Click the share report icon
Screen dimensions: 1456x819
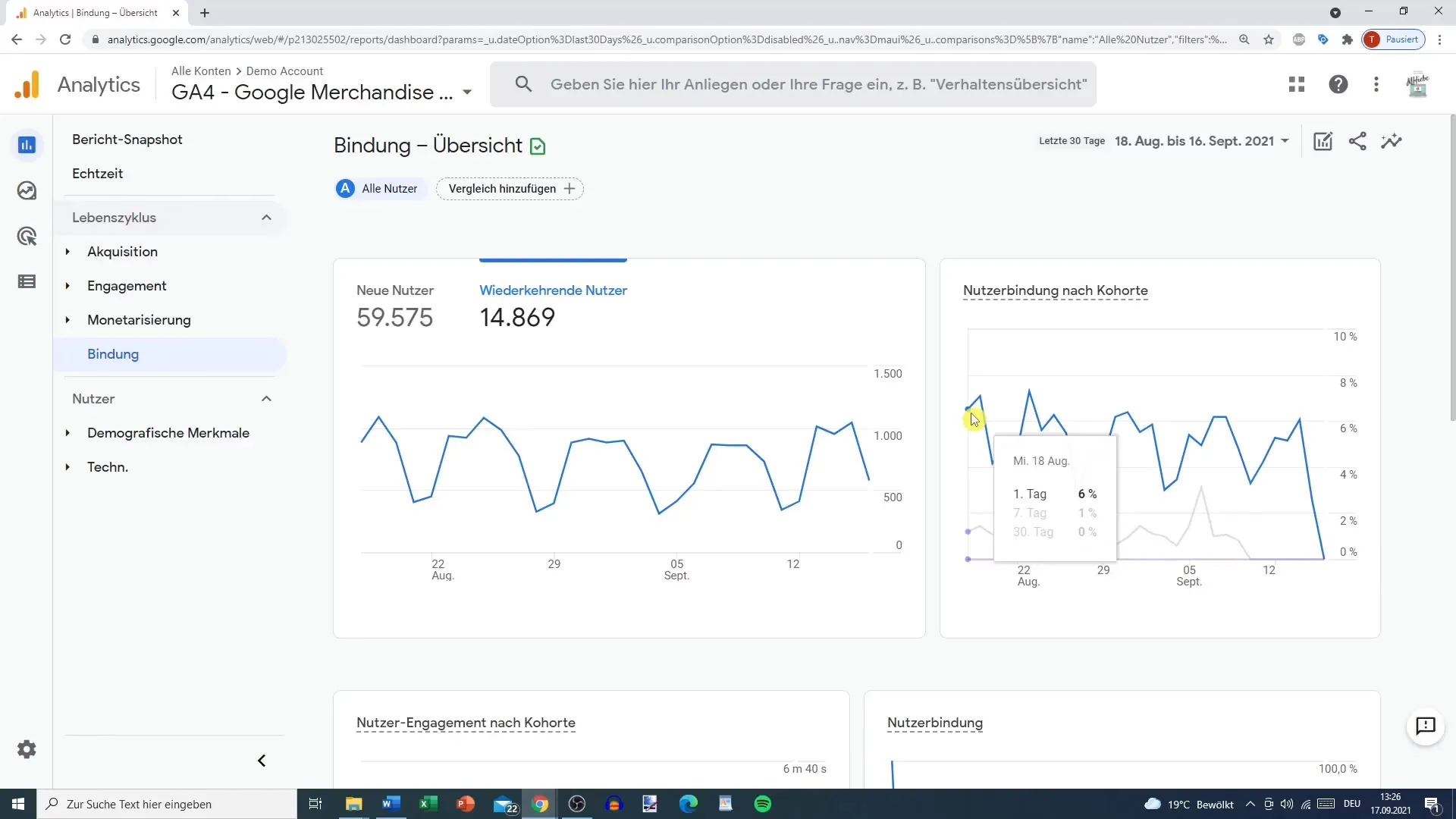point(1358,141)
